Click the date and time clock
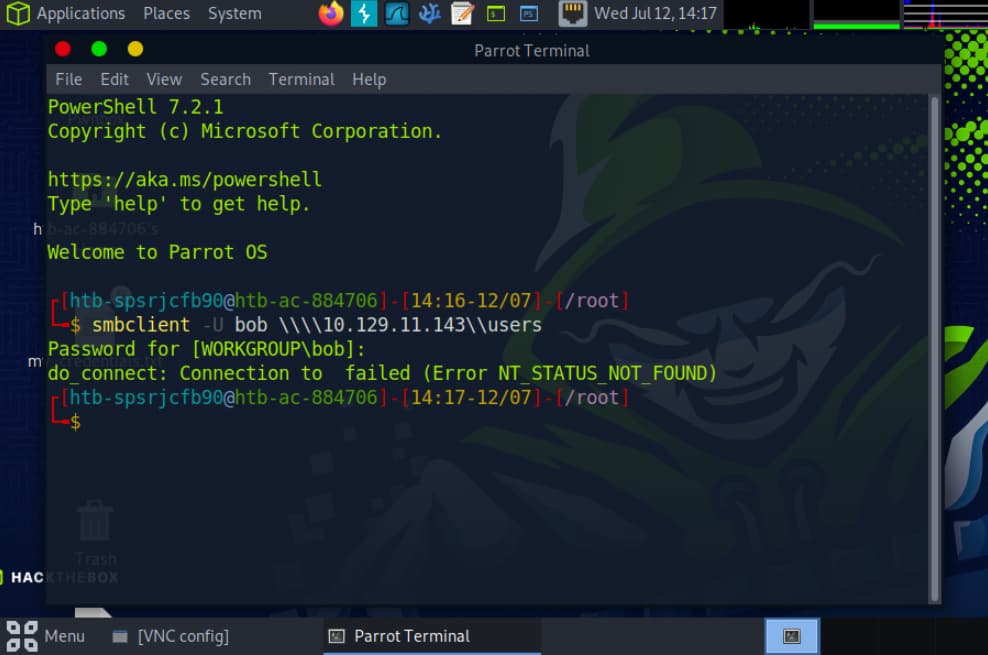 click(x=655, y=14)
